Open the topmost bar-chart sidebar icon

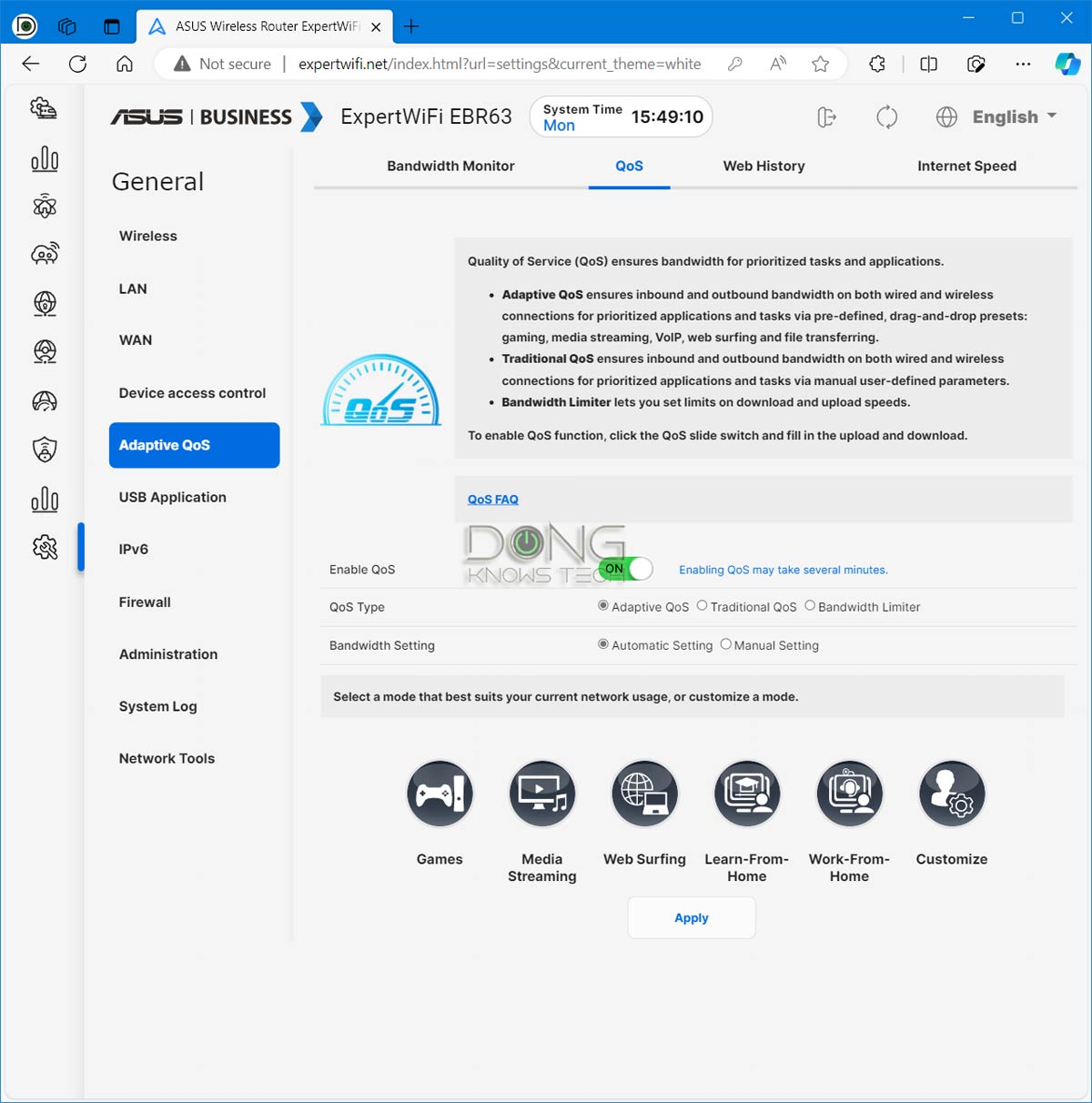pos(44,159)
